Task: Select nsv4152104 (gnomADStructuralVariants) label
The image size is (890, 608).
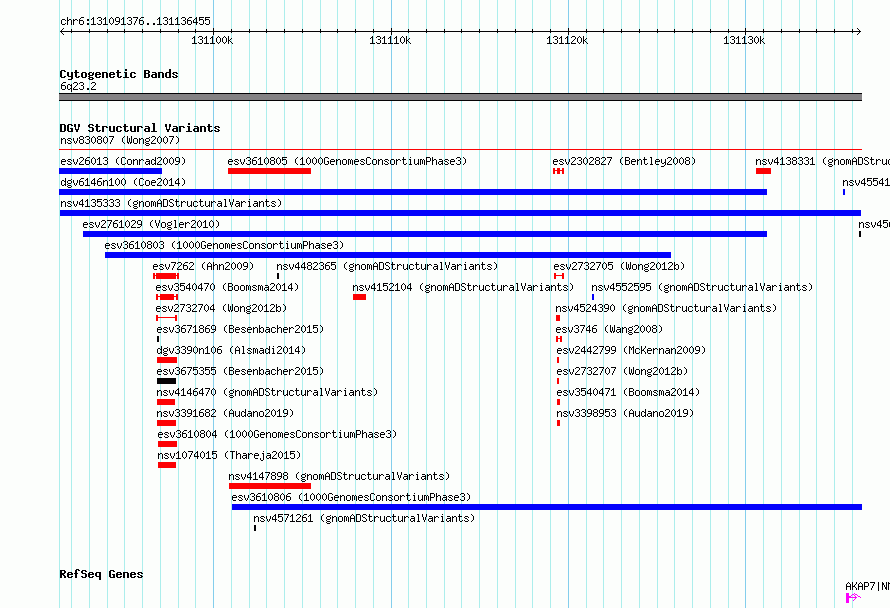Action: [463, 287]
